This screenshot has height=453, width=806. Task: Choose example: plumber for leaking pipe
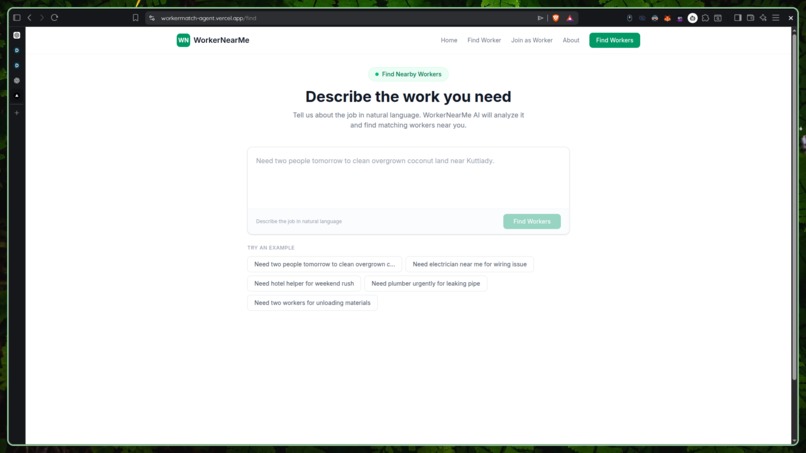(x=426, y=283)
